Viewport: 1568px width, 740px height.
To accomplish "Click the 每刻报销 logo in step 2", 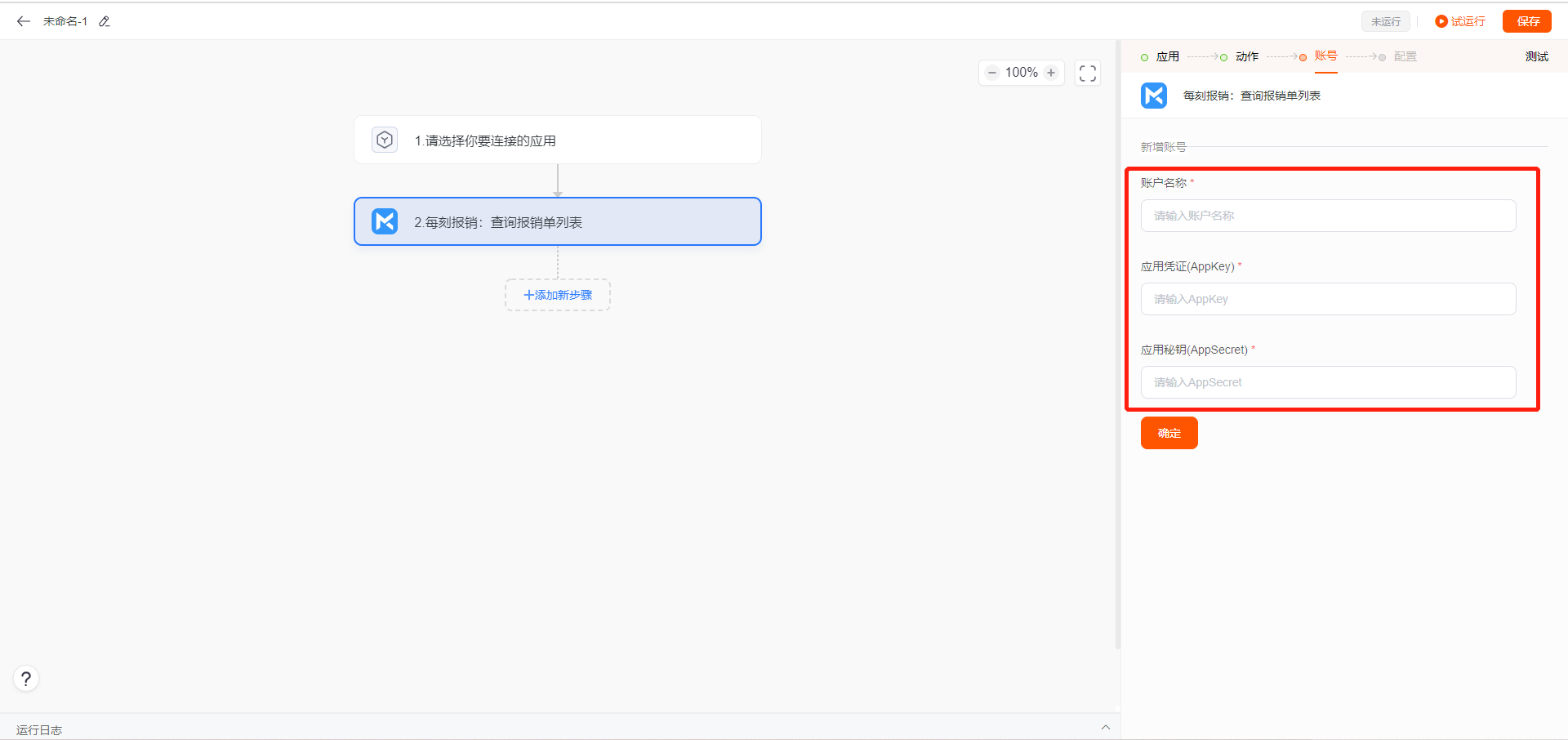I will point(385,221).
